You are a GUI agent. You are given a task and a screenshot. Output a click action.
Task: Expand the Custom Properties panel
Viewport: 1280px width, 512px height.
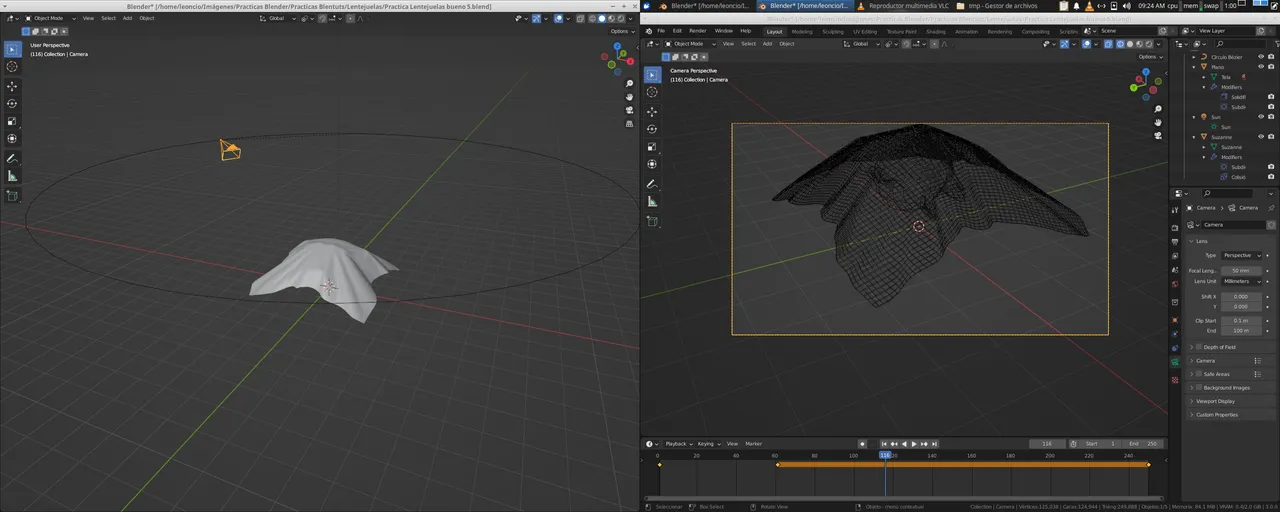1215,414
